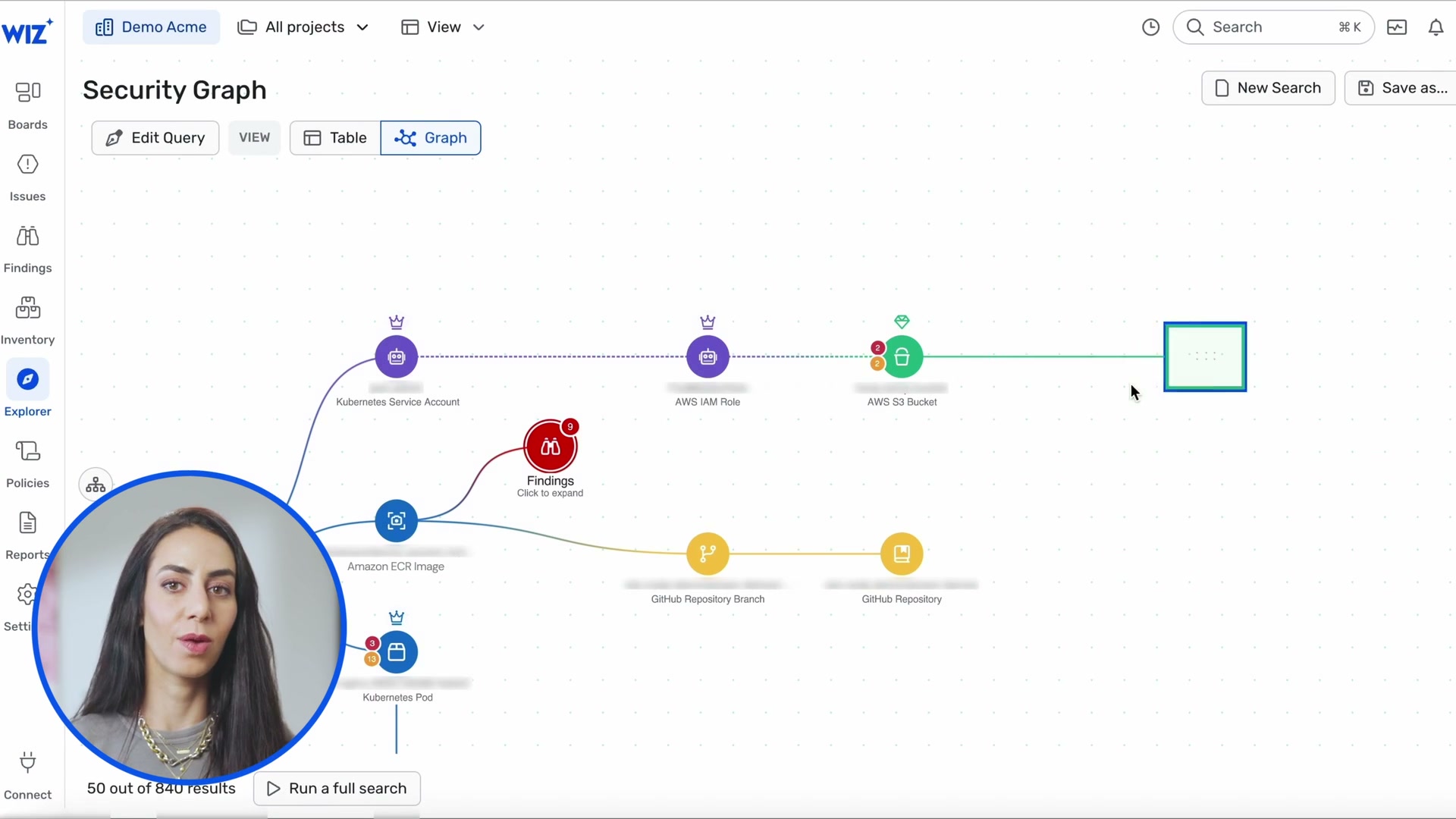Open Policies in the sidebar
Viewport: 1456px width, 819px height.
pos(28,465)
